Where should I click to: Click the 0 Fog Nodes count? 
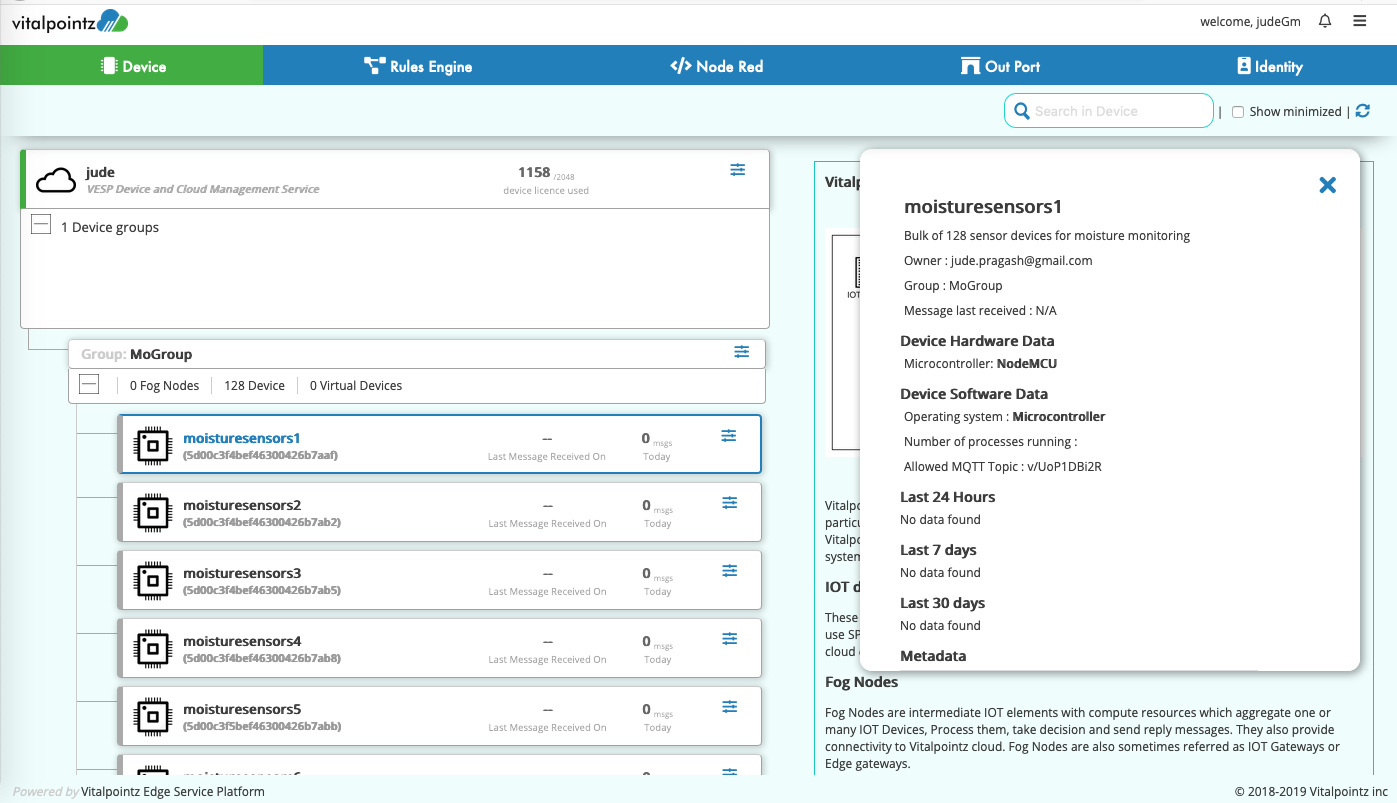tap(165, 385)
